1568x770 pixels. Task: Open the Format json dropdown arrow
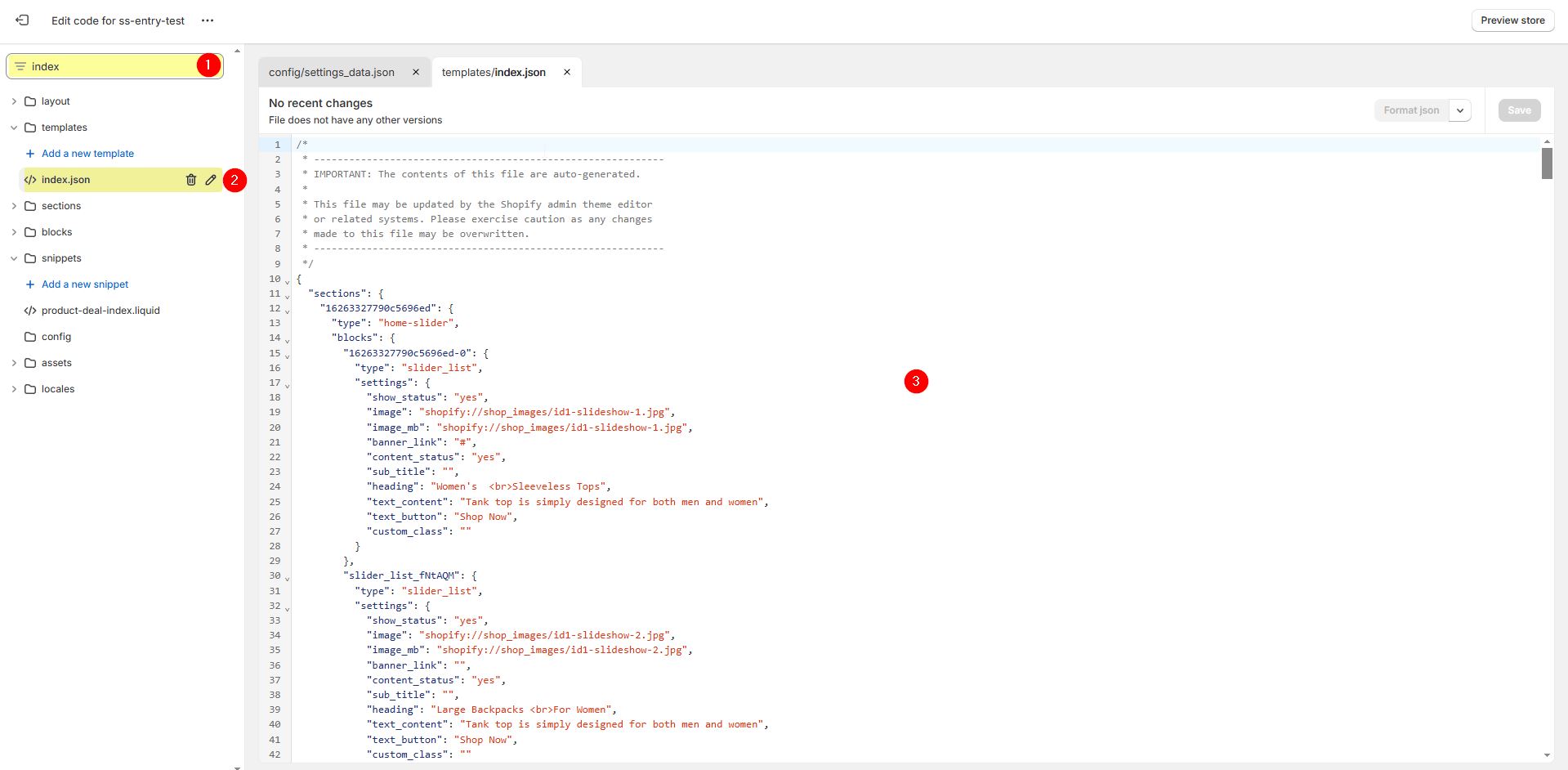(x=1460, y=110)
